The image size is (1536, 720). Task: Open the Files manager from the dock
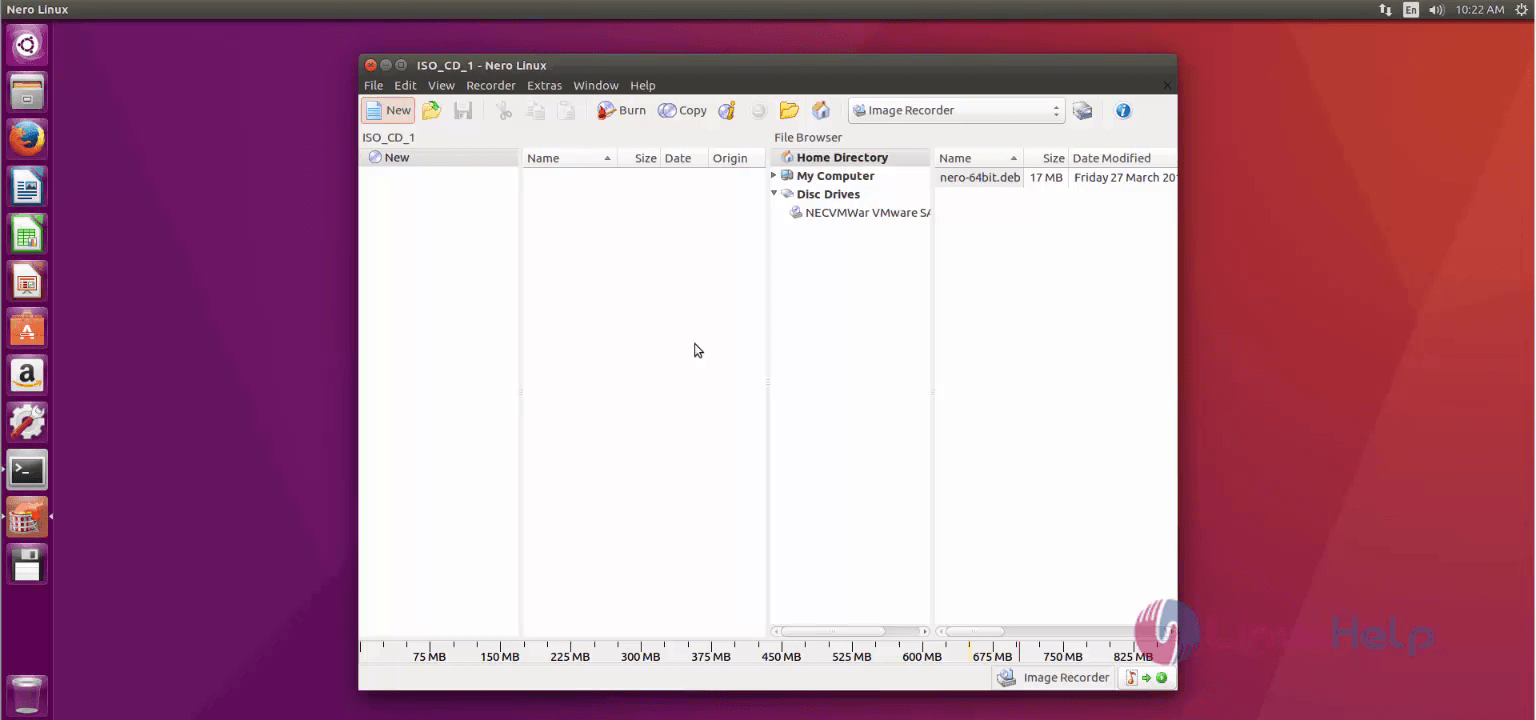tap(27, 92)
